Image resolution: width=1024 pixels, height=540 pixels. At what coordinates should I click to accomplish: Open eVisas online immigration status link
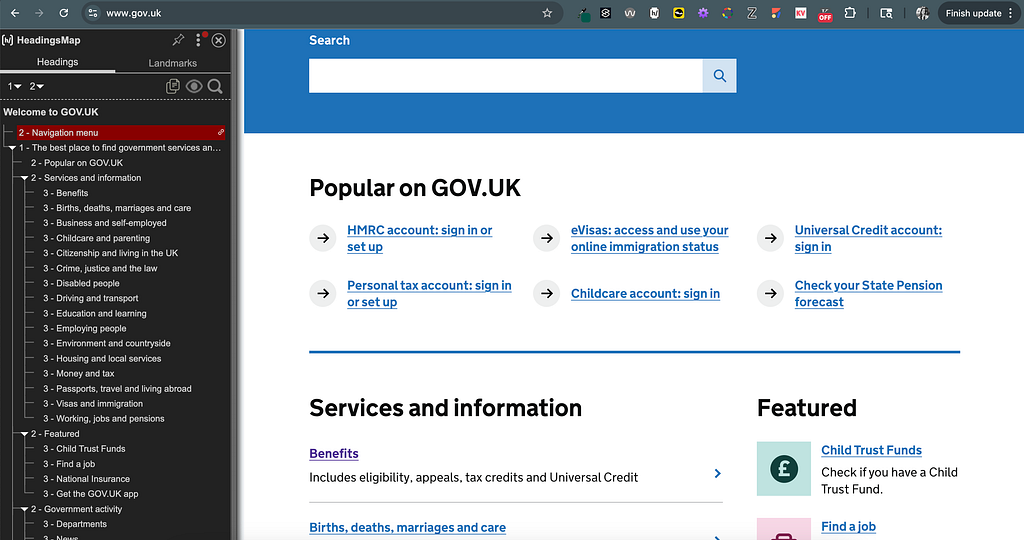pos(649,238)
